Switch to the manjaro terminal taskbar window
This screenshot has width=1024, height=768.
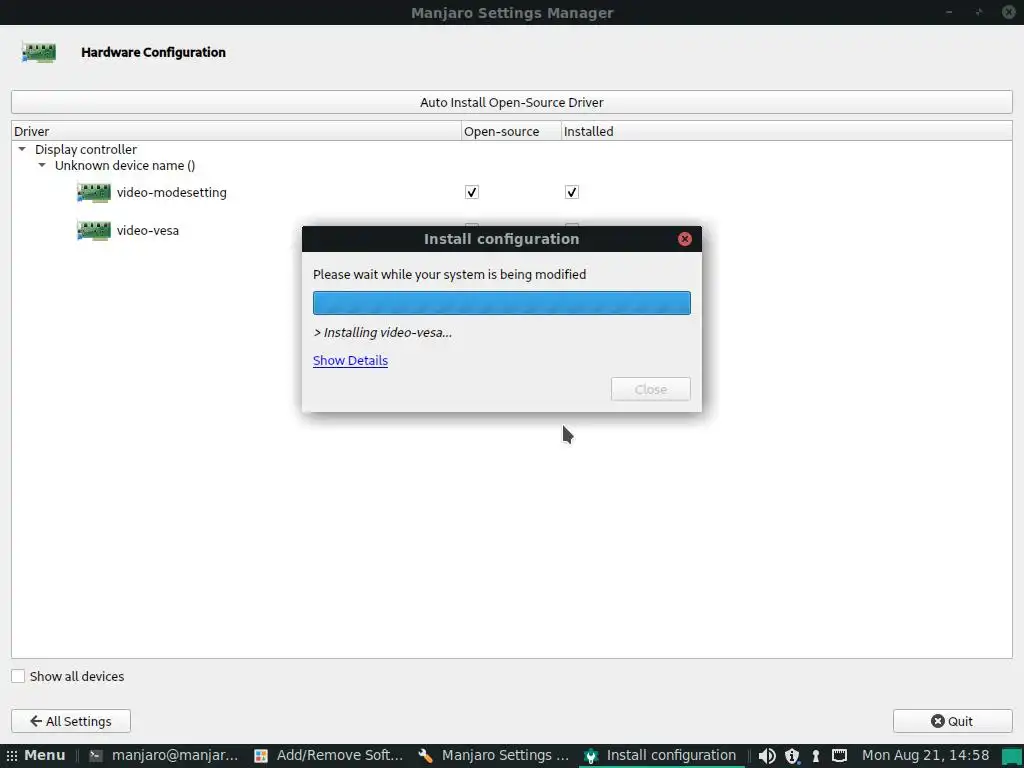(163, 756)
